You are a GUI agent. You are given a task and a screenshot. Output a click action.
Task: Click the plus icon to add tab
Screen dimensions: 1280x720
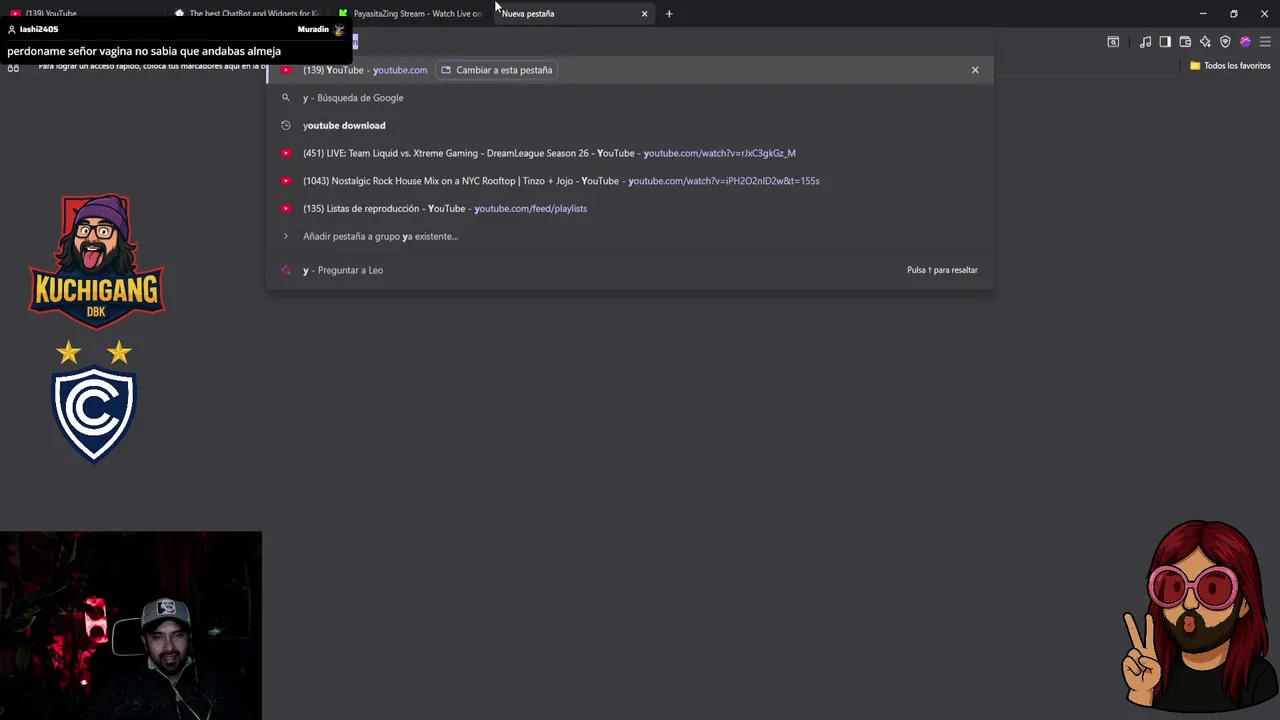click(x=669, y=14)
